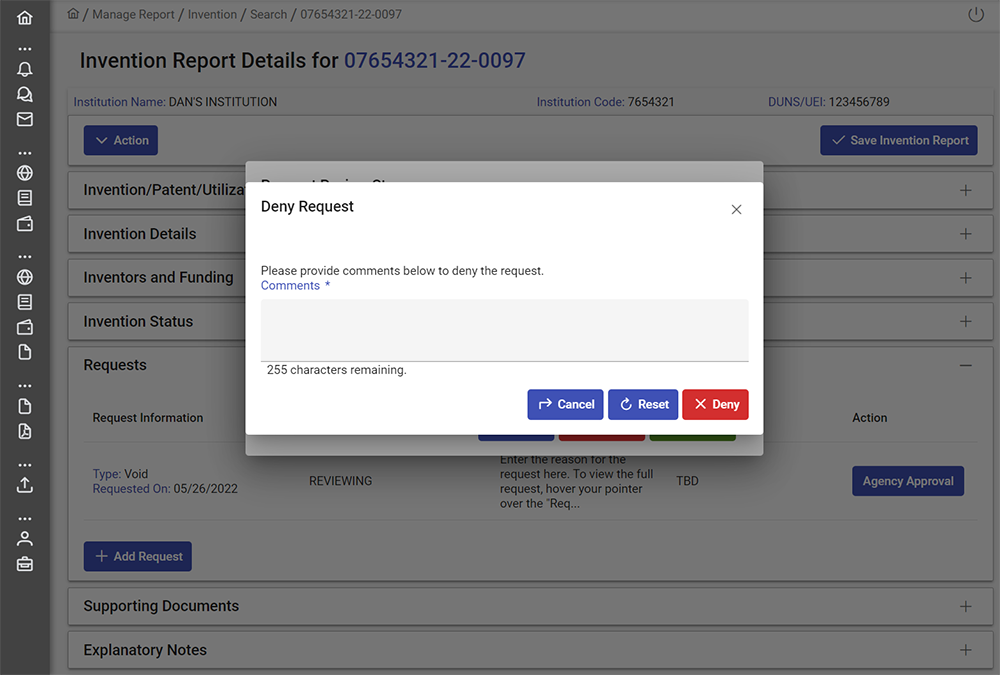Click the Cancel button in dialog
Screen dimensions: 1000x675
[x=565, y=404]
